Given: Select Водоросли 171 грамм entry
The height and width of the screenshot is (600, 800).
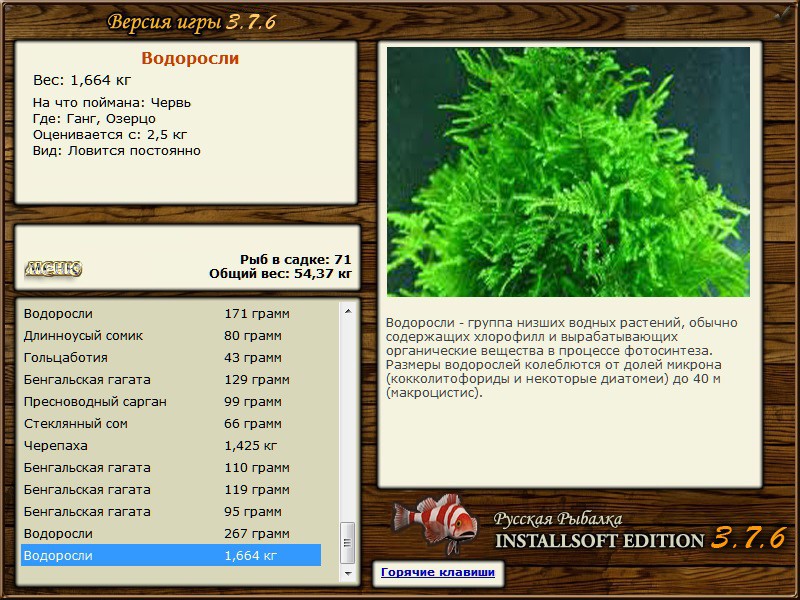Looking at the screenshot, I should [171, 313].
